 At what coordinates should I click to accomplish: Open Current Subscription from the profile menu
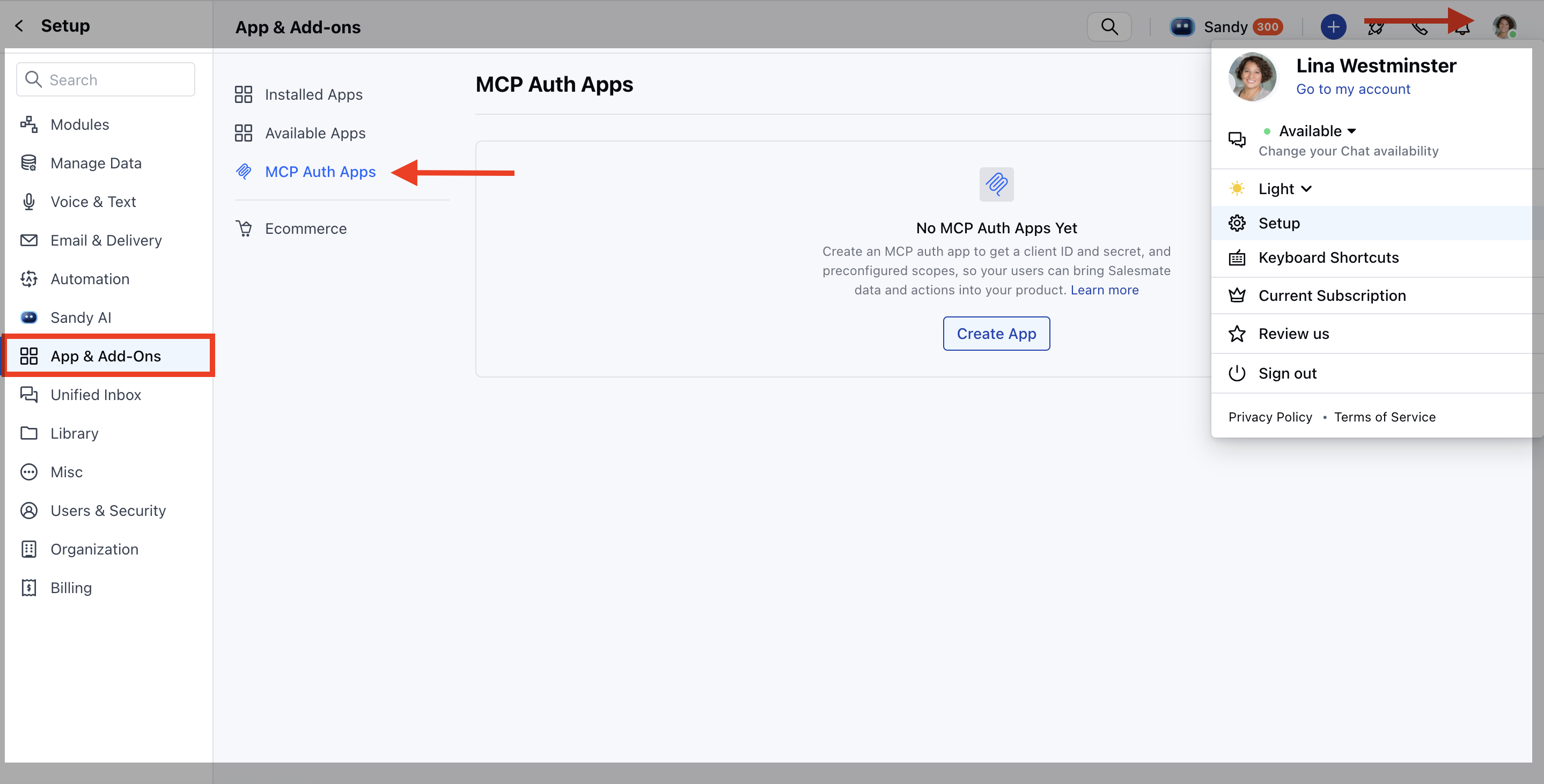tap(1377, 295)
